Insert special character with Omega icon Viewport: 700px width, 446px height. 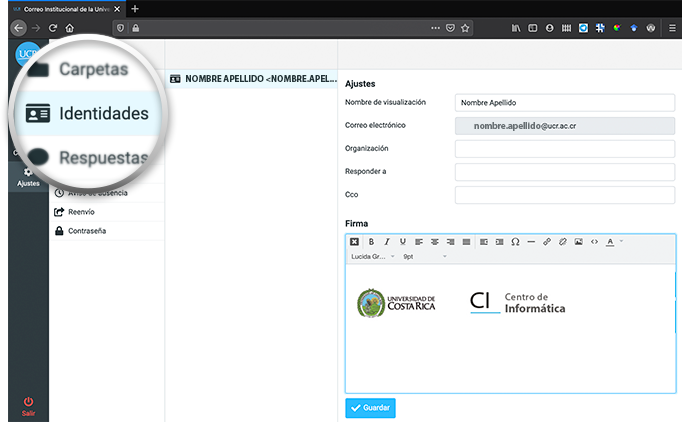pyautogui.click(x=515, y=242)
